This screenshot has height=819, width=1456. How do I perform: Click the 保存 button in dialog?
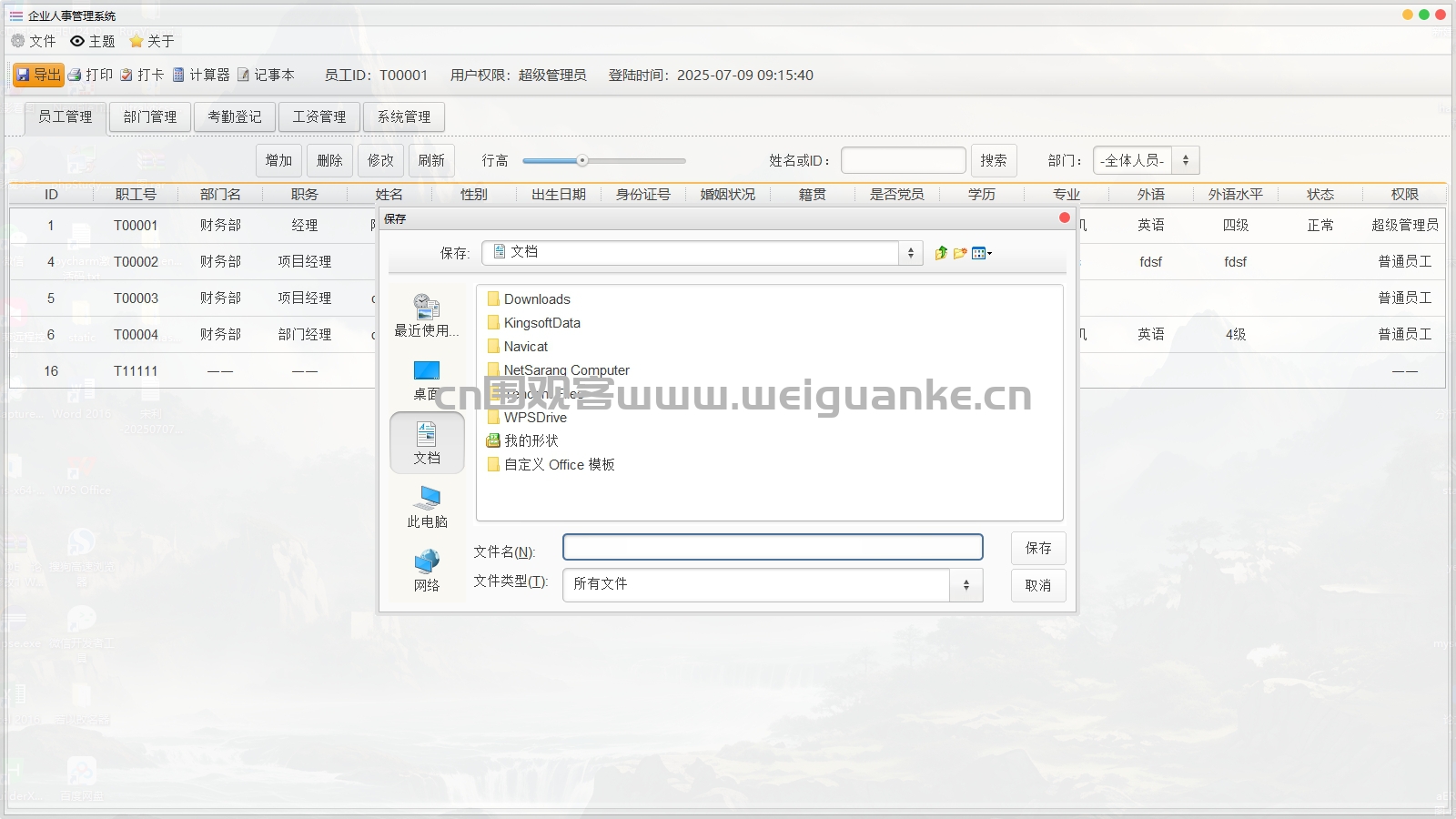(1038, 548)
